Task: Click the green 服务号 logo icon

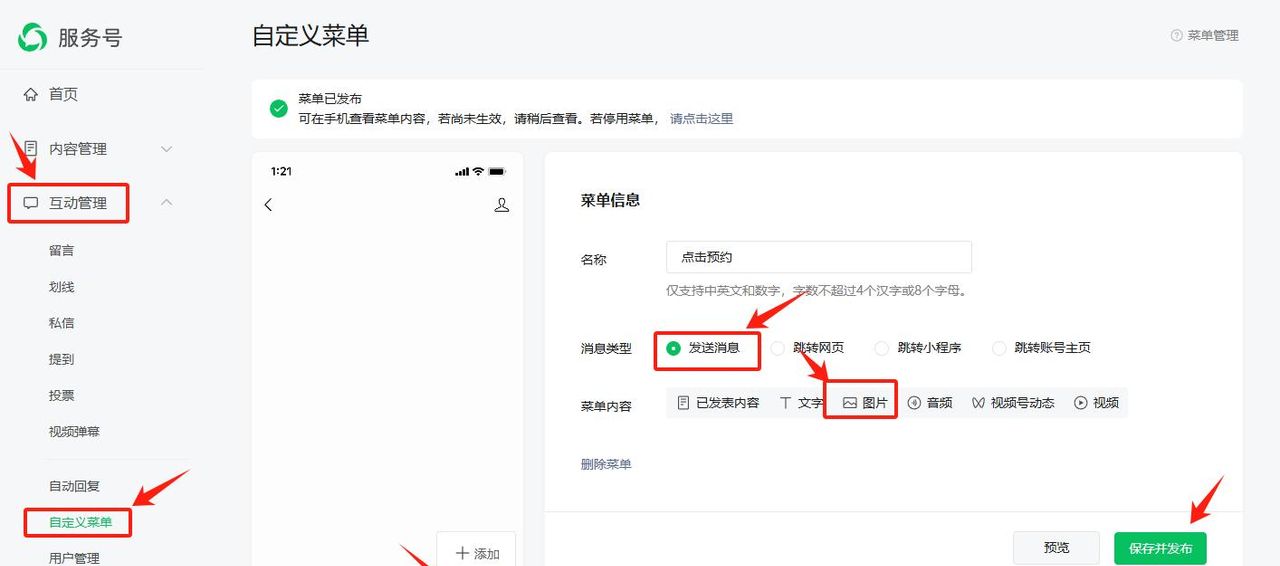Action: pos(32,38)
